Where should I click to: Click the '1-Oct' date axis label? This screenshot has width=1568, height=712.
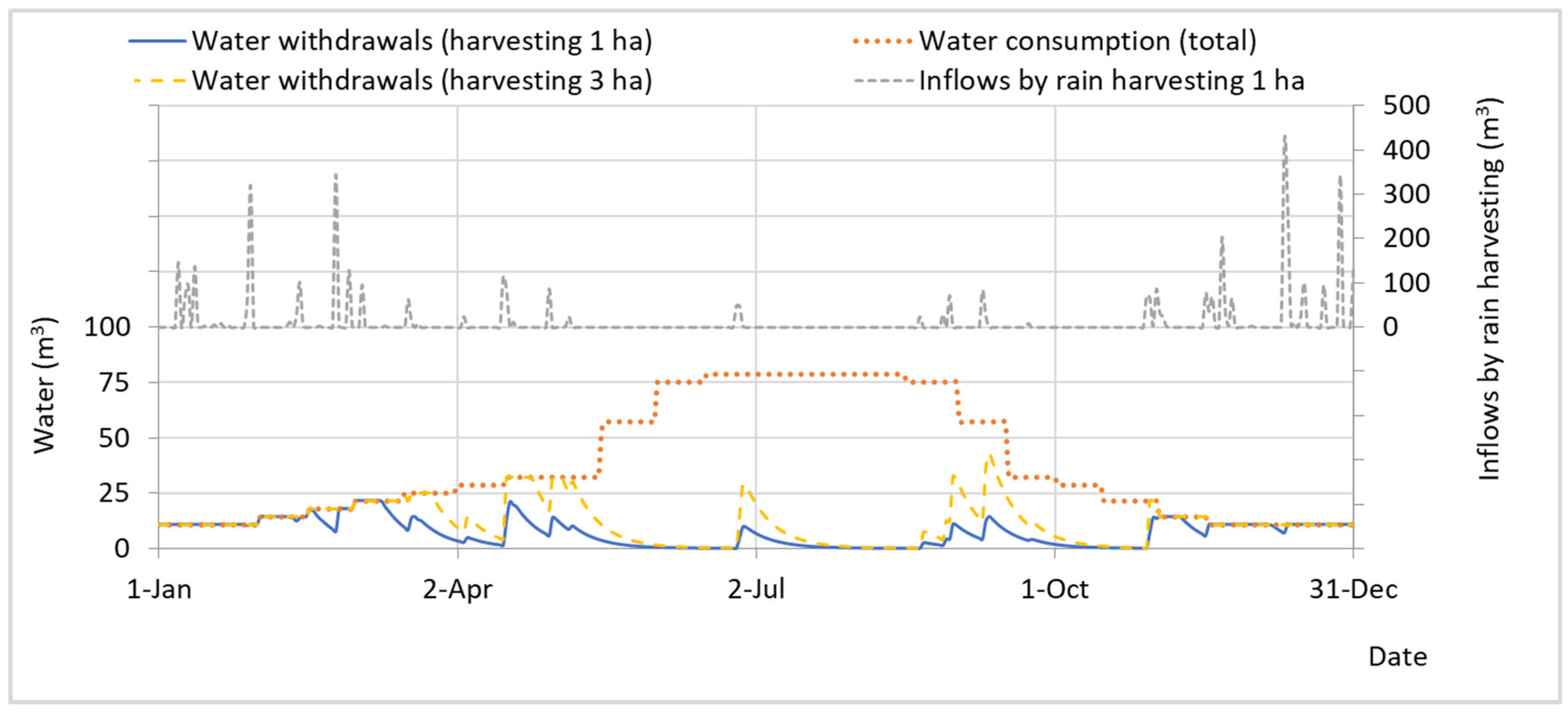tap(1054, 589)
